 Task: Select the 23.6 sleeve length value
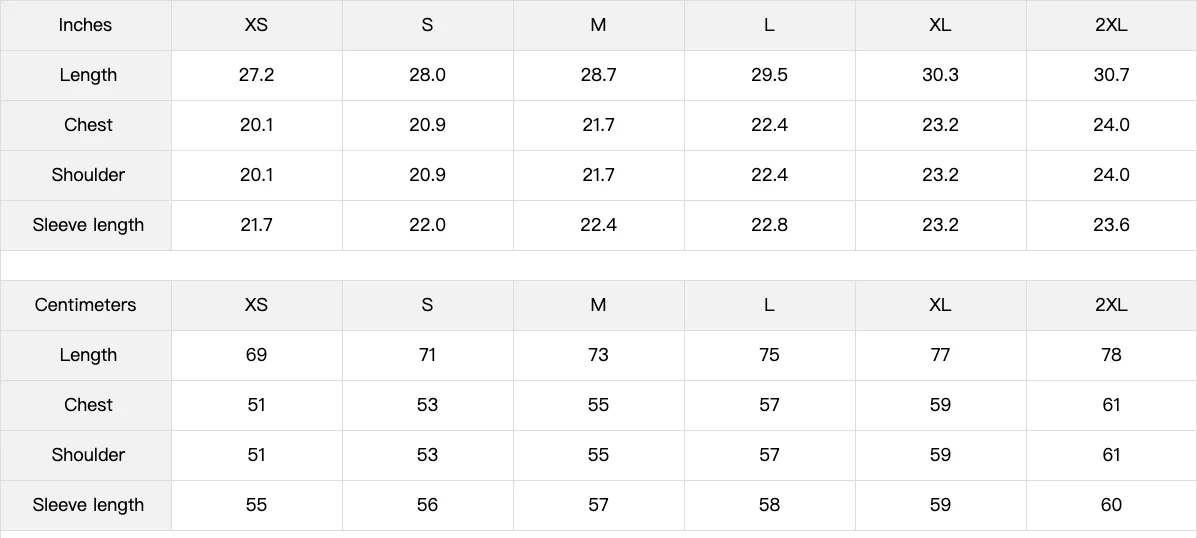(1111, 225)
